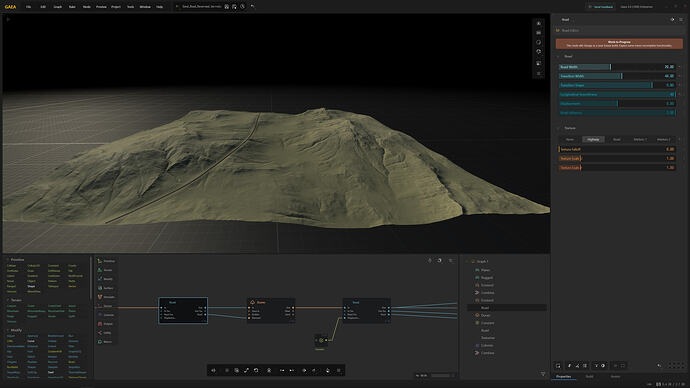This screenshot has height=388, width=690.
Task: Click the undo arrow icon in title bar
Action: pyautogui.click(x=252, y=7)
